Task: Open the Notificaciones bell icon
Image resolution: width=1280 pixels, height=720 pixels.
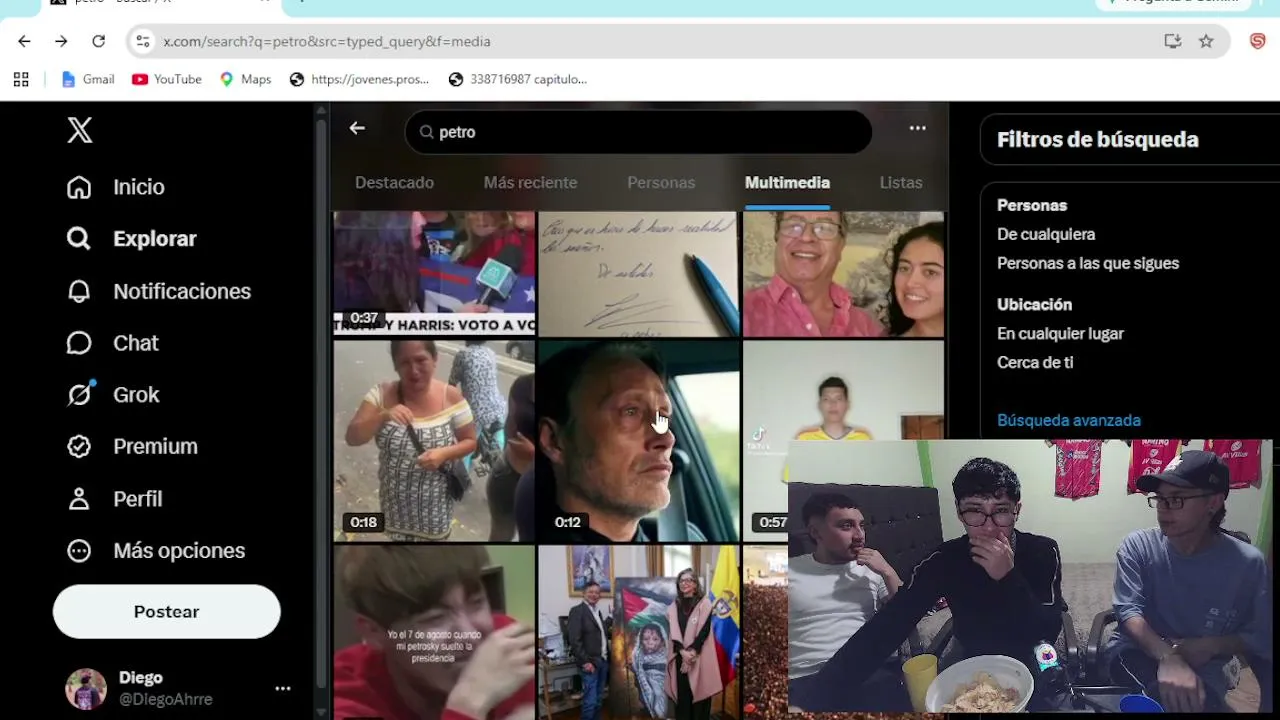Action: tap(79, 291)
